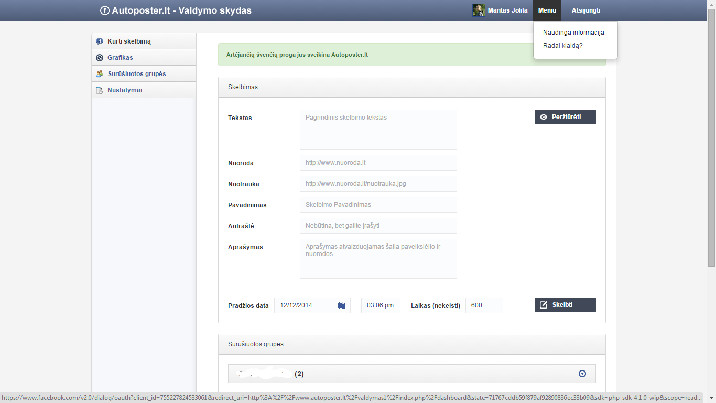This screenshot has height=403, width=716.
Task: Open the calendar icon beside start date
Action: (x=341, y=305)
